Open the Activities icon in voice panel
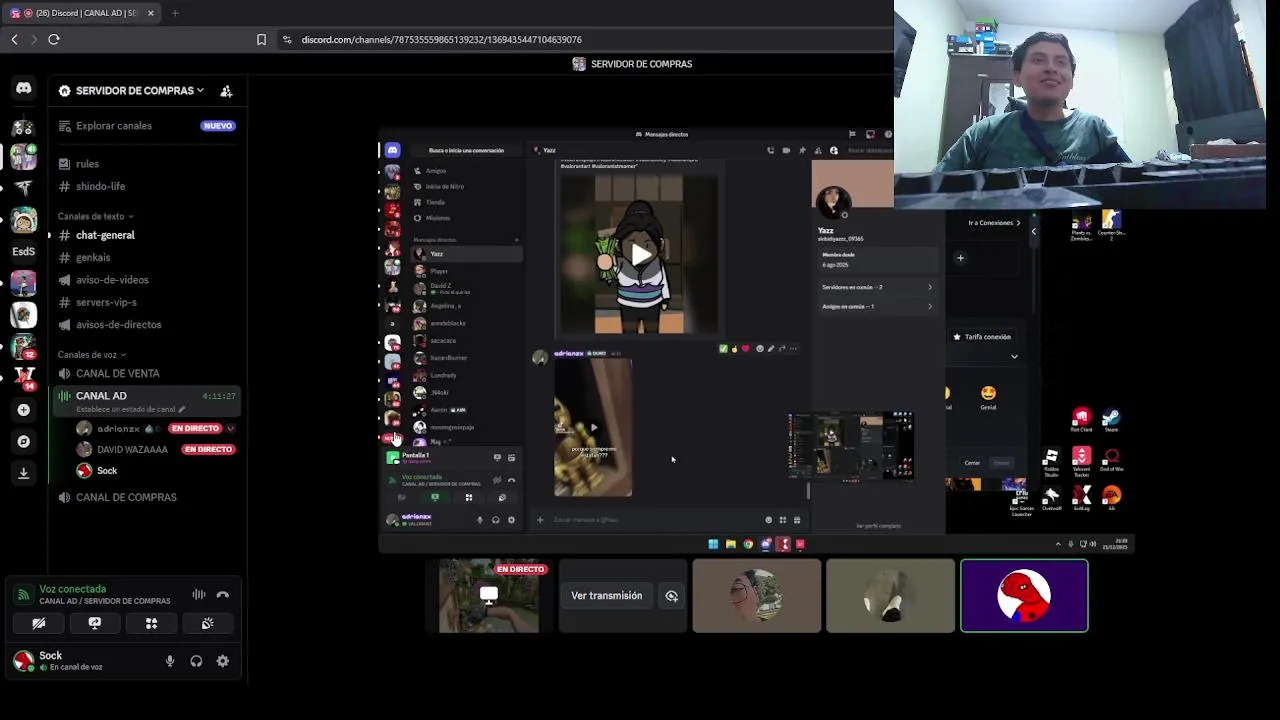Screen dimensions: 1280x720 151,623
